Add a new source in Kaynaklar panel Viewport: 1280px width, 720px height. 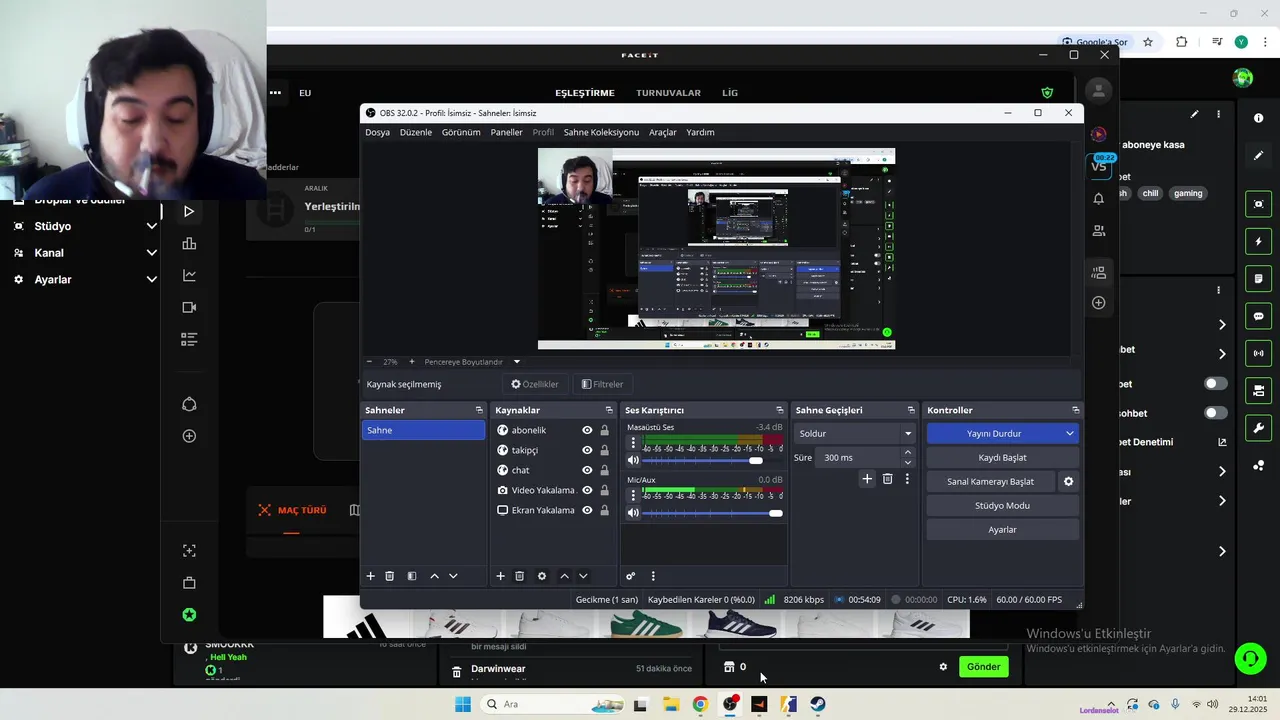coord(500,576)
